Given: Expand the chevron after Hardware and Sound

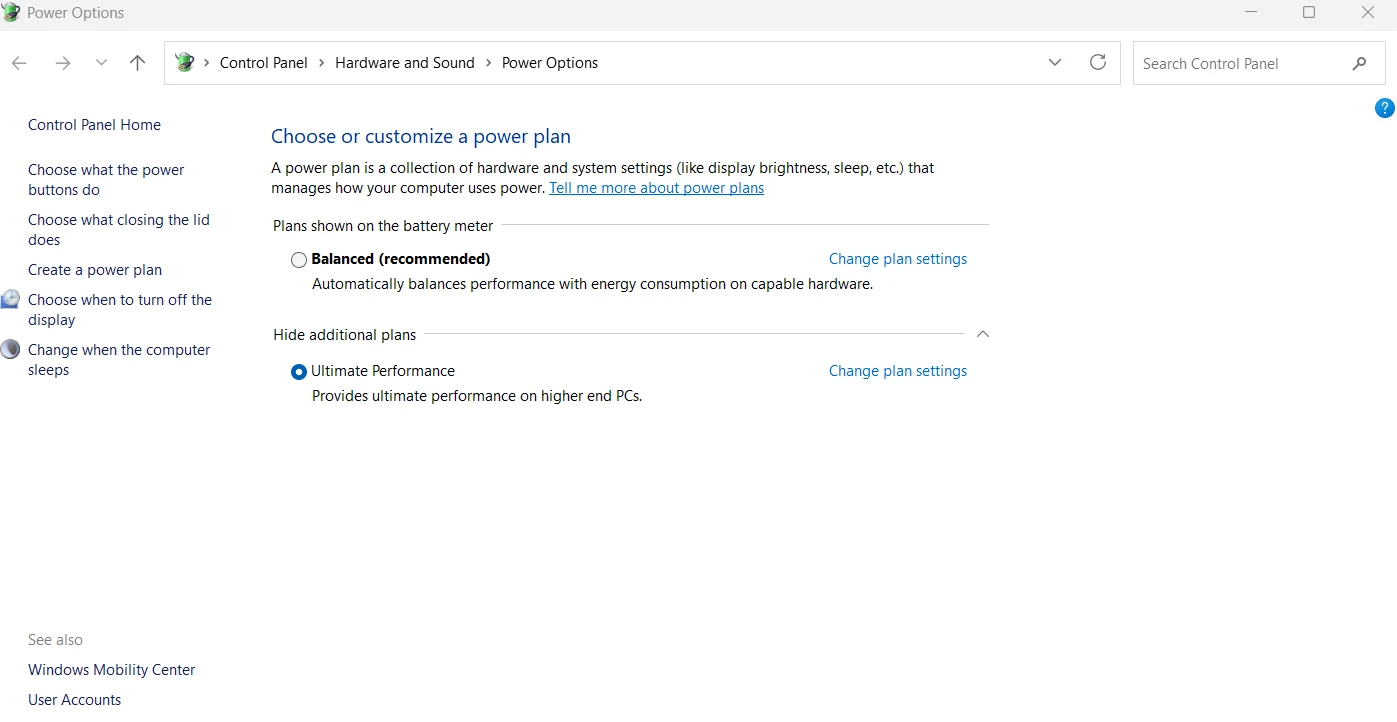Looking at the screenshot, I should point(489,63).
